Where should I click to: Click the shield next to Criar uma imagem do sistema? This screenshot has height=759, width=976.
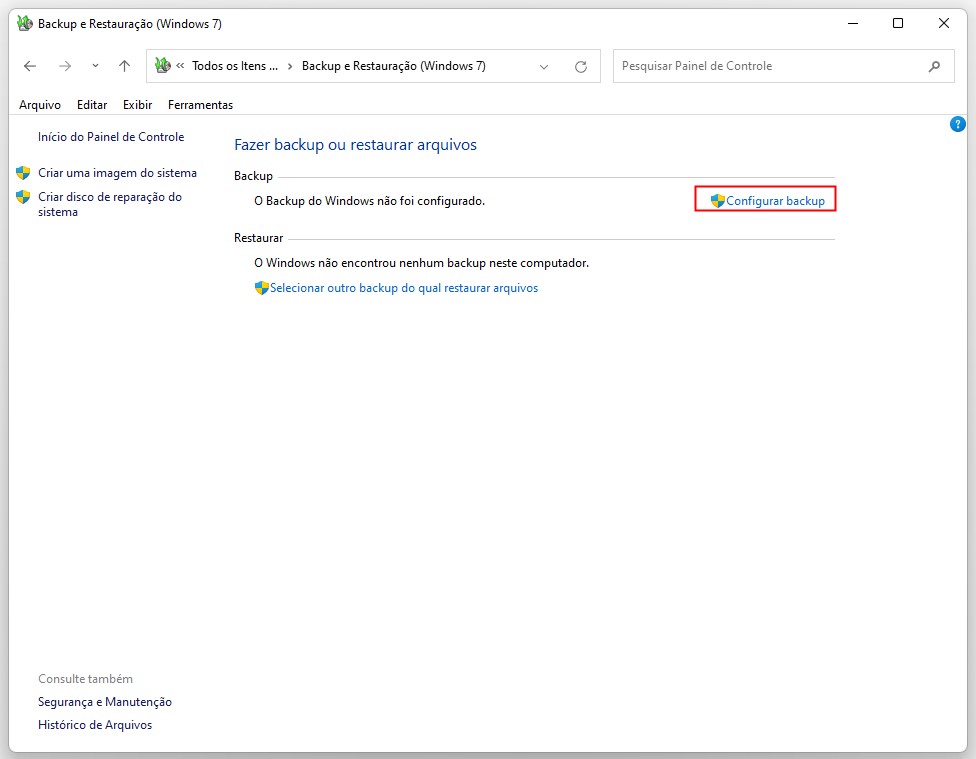click(22, 172)
